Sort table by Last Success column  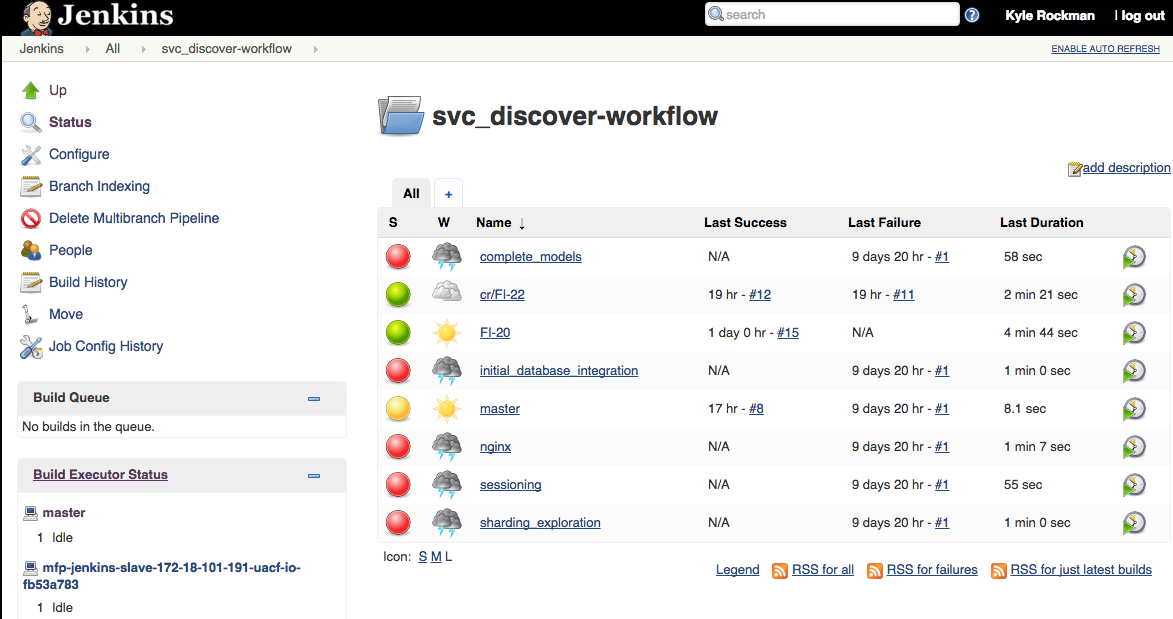[745, 223]
